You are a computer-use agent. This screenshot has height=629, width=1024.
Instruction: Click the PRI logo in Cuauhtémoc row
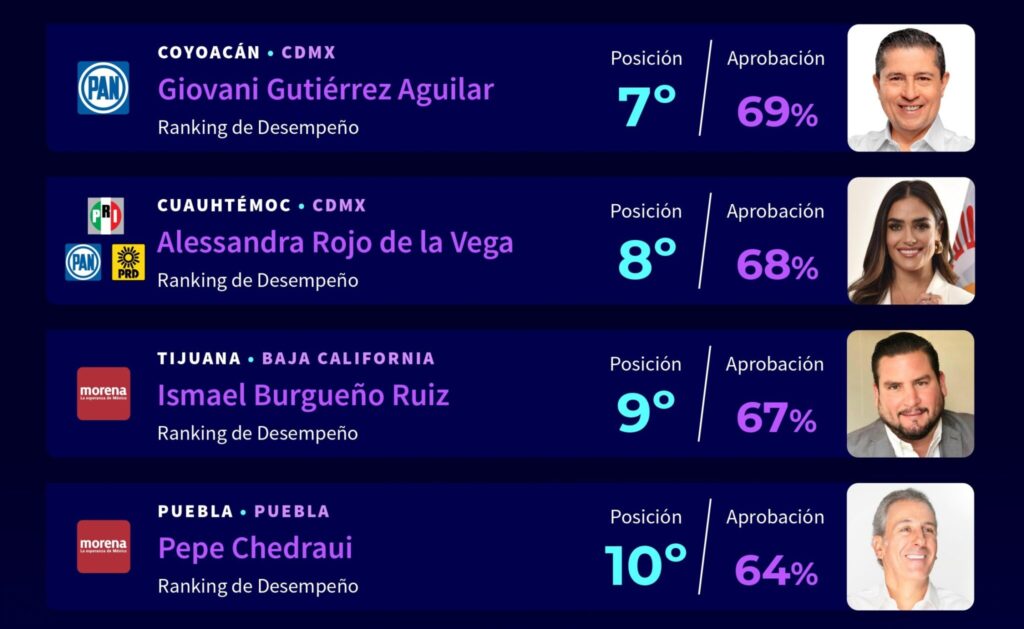coord(105,215)
